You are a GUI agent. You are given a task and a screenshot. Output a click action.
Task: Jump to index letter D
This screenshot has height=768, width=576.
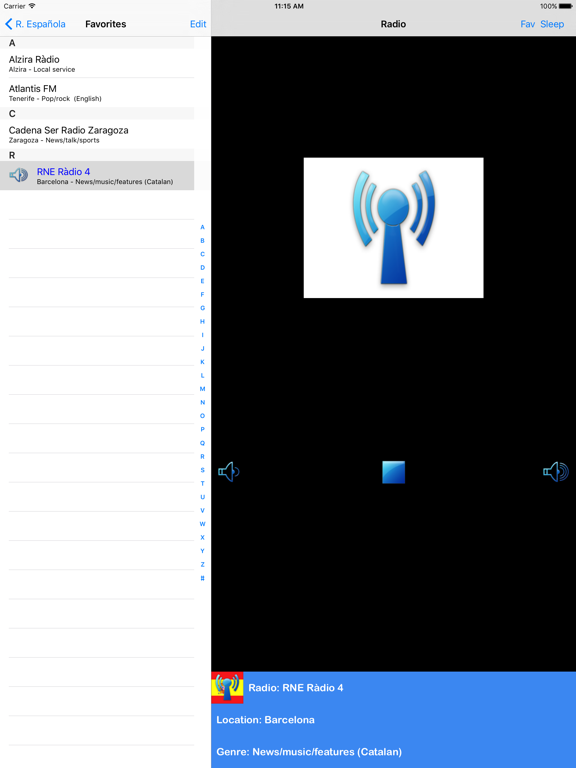tap(202, 267)
